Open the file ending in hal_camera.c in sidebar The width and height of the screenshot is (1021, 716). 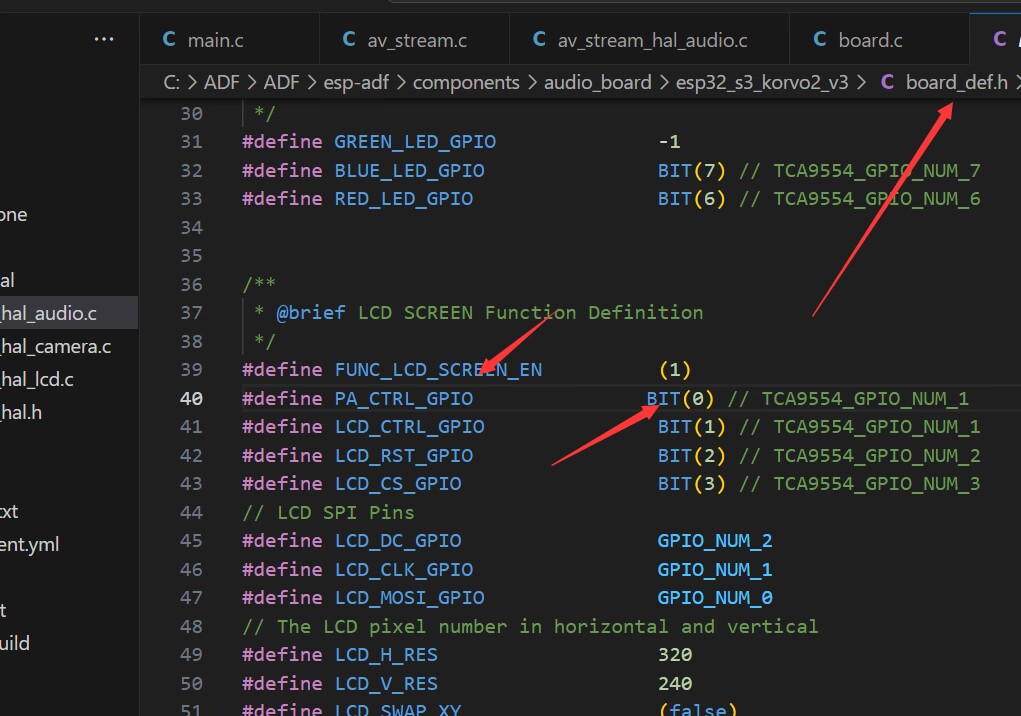55,347
